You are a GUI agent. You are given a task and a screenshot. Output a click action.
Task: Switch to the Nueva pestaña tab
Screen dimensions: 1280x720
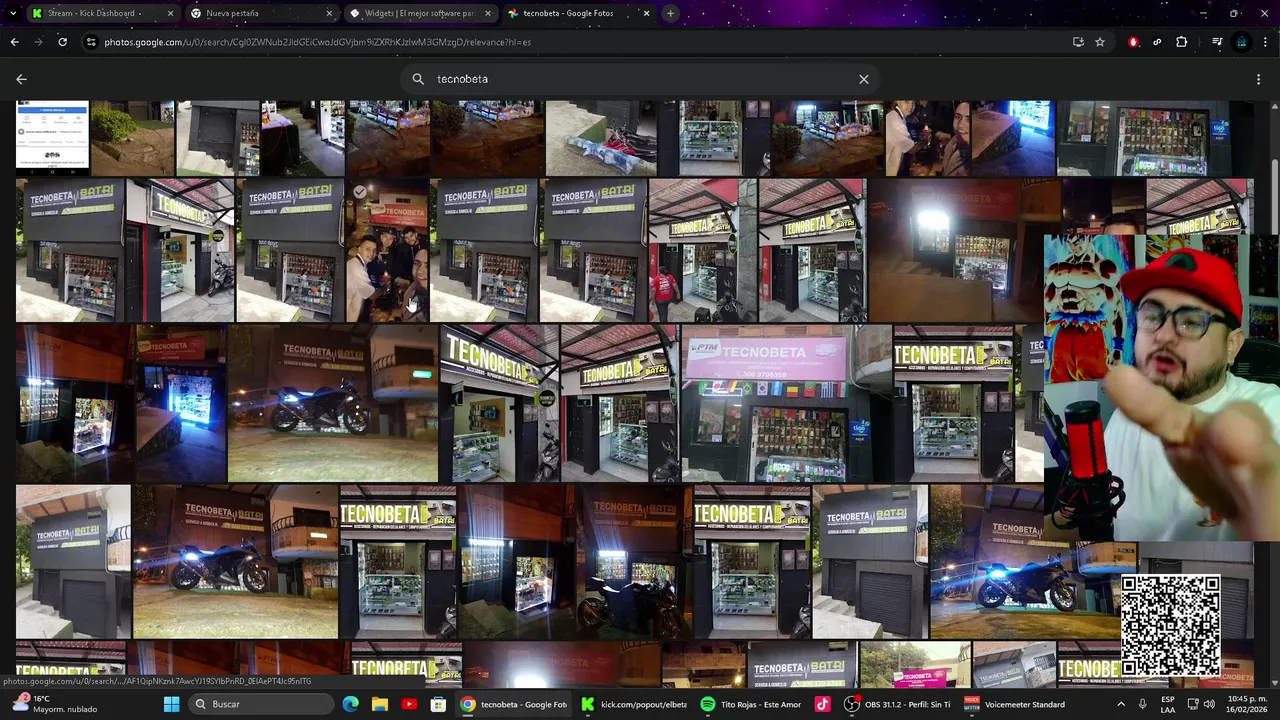pyautogui.click(x=260, y=13)
